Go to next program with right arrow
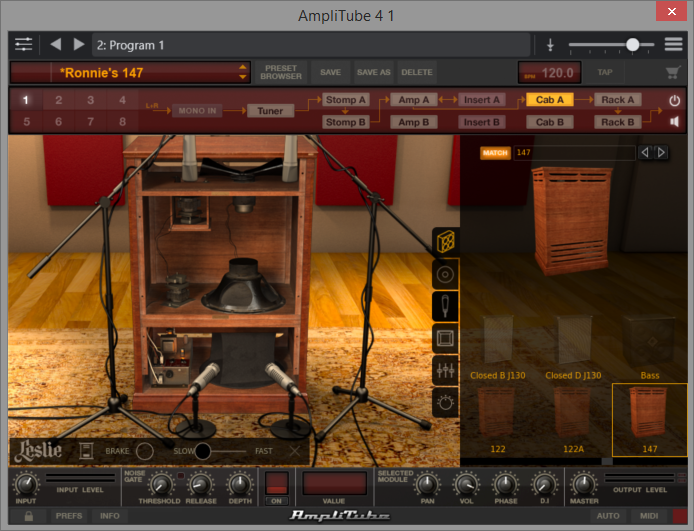The width and height of the screenshot is (694, 531). pyautogui.click(x=79, y=44)
